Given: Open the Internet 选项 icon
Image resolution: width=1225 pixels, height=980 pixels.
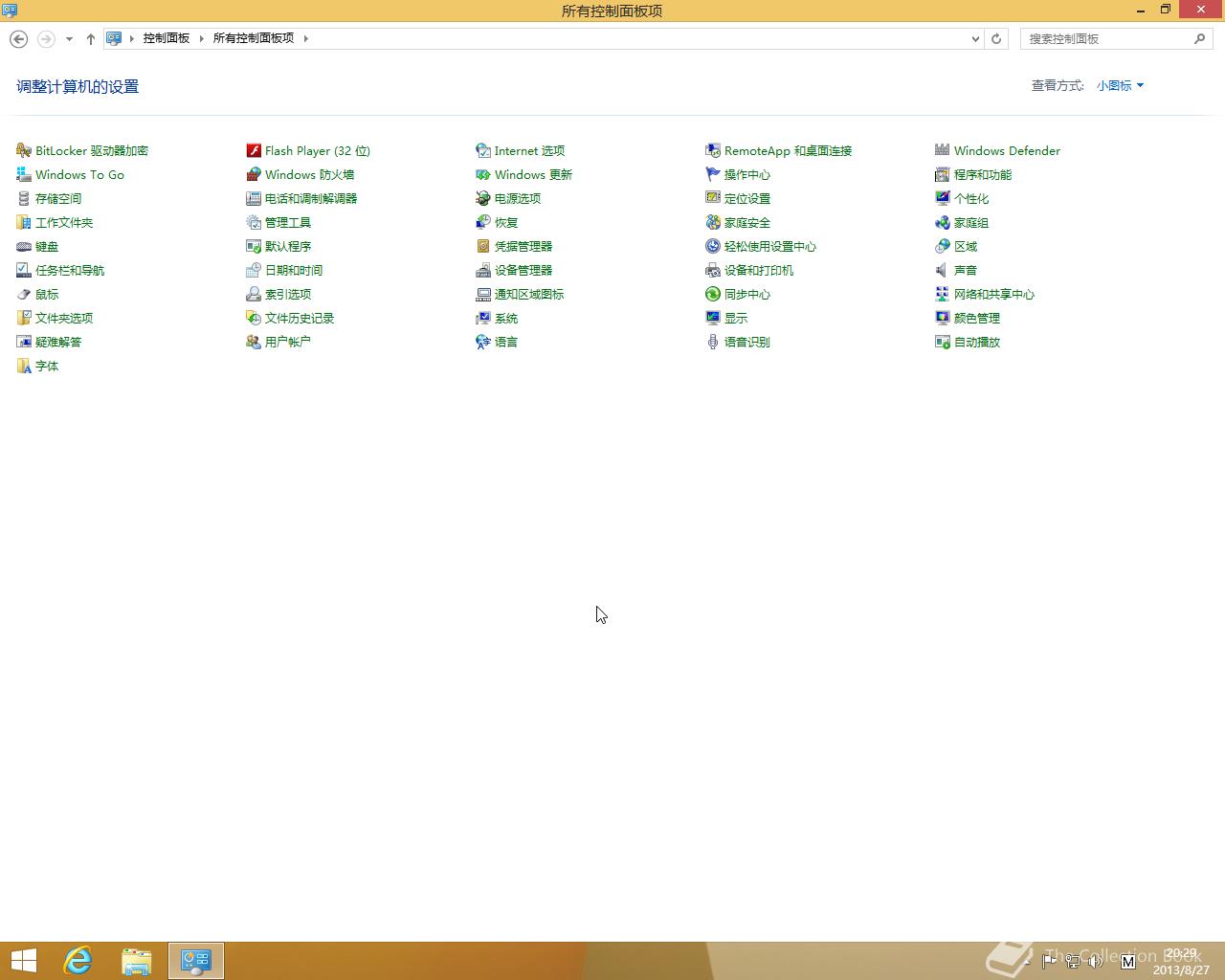Looking at the screenshot, I should [483, 150].
